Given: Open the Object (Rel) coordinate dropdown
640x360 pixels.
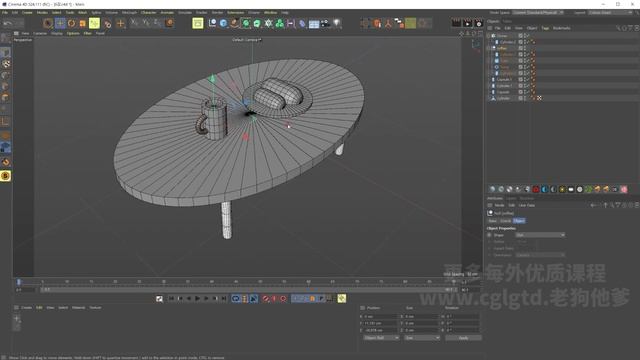Looking at the screenshot, I should point(381,338).
